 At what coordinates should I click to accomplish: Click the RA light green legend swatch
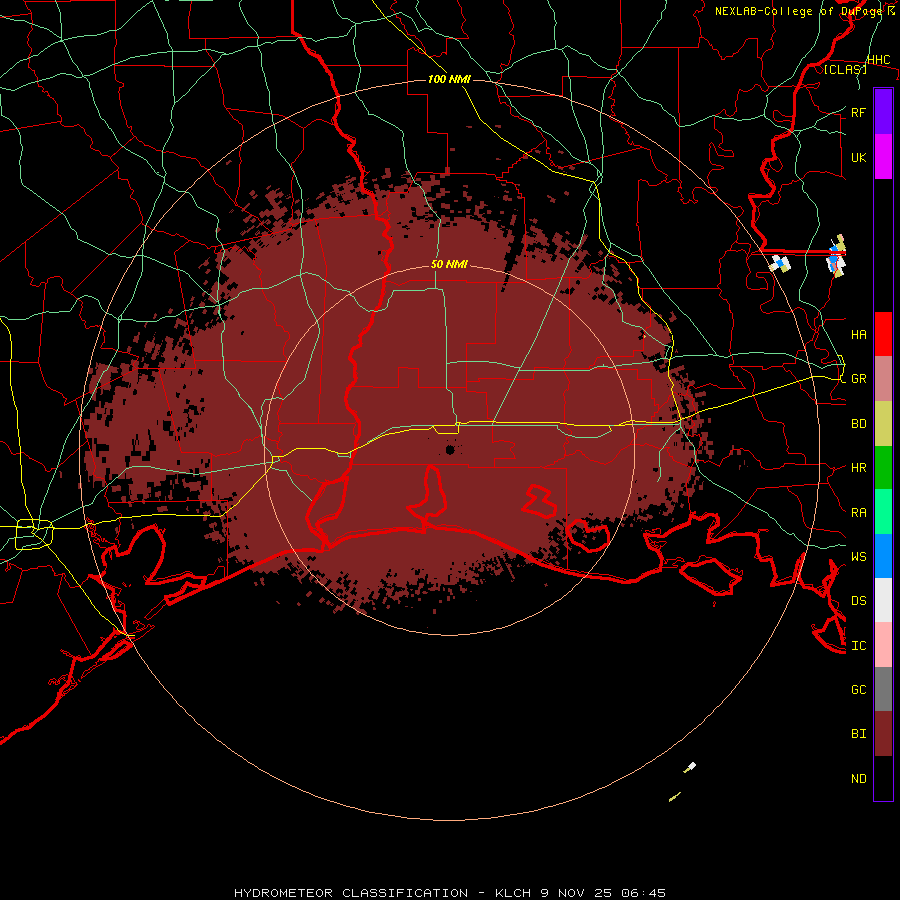[x=883, y=512]
